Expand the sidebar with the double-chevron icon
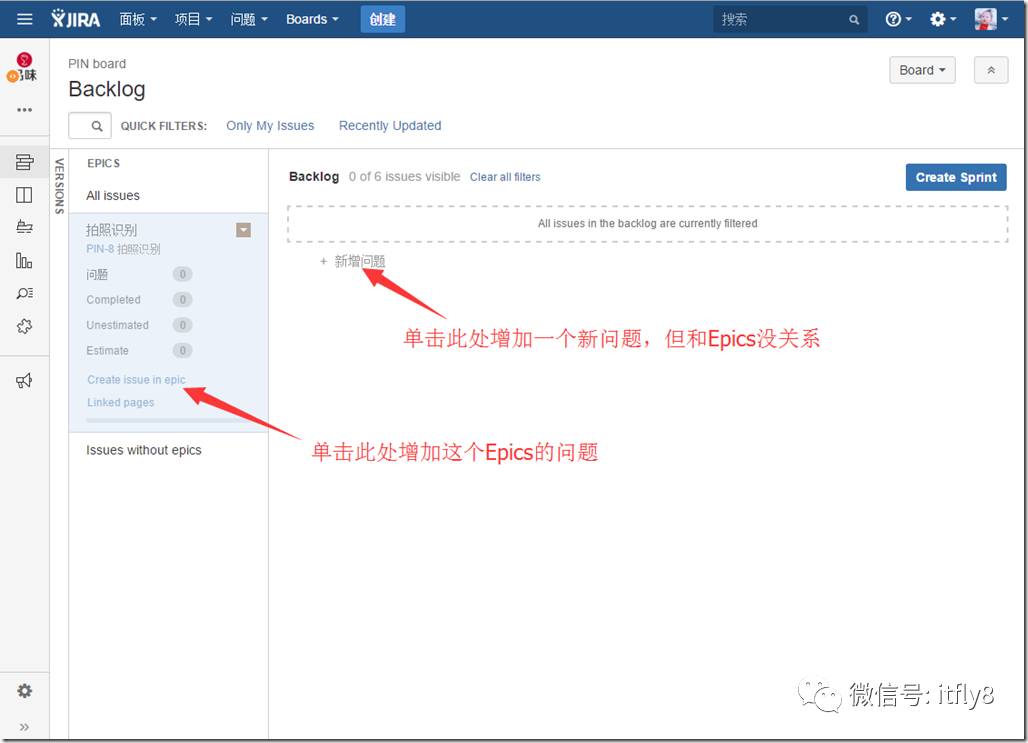 (x=24, y=727)
